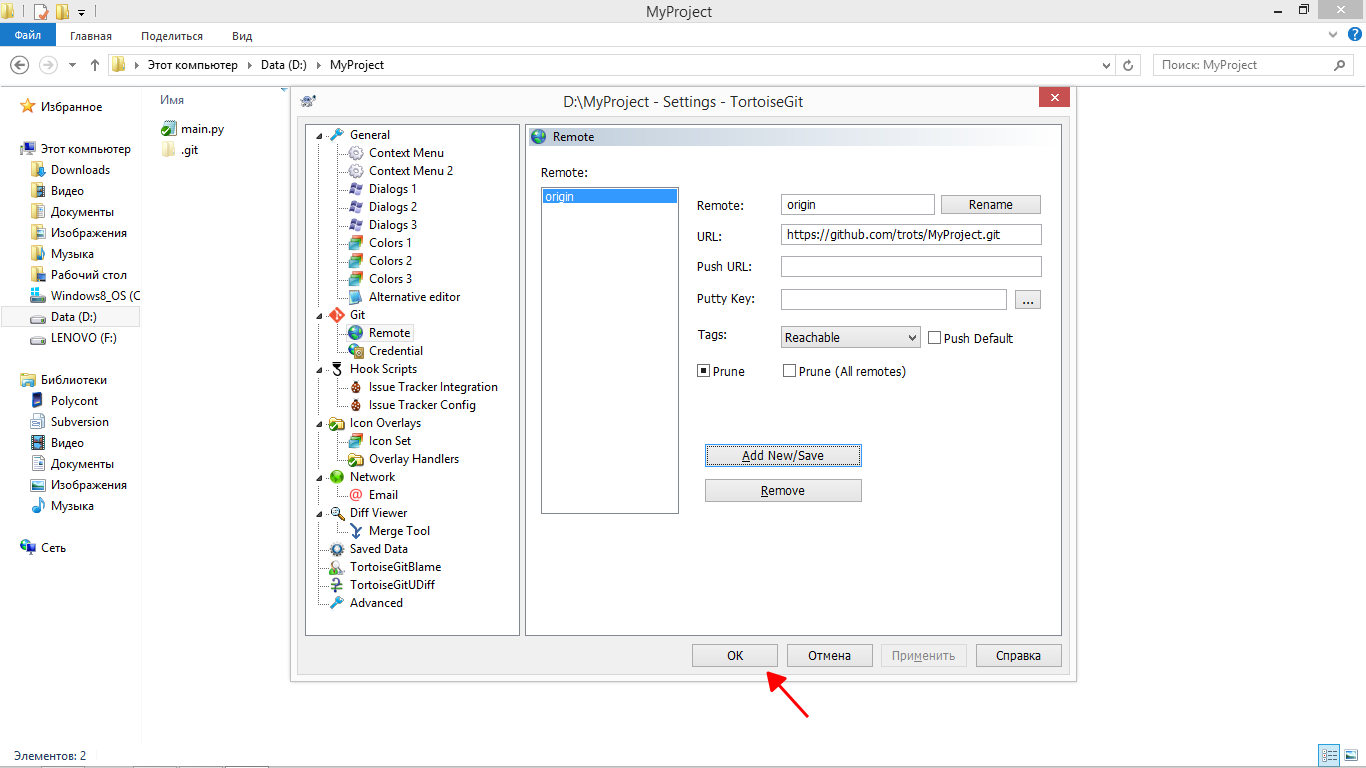Select main.py file in Explorer

point(193,129)
